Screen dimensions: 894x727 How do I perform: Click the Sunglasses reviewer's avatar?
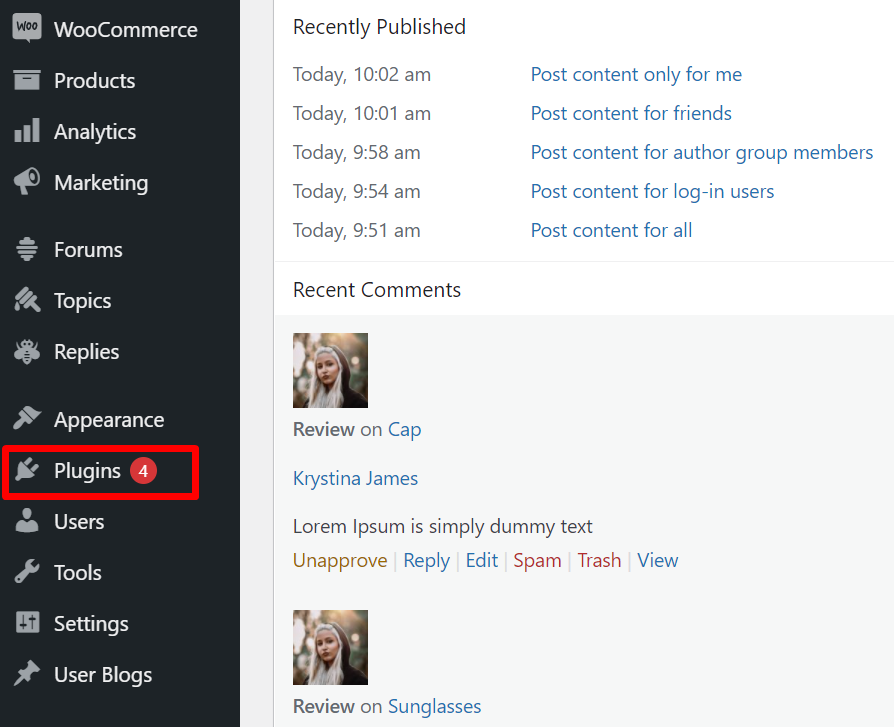(330, 647)
